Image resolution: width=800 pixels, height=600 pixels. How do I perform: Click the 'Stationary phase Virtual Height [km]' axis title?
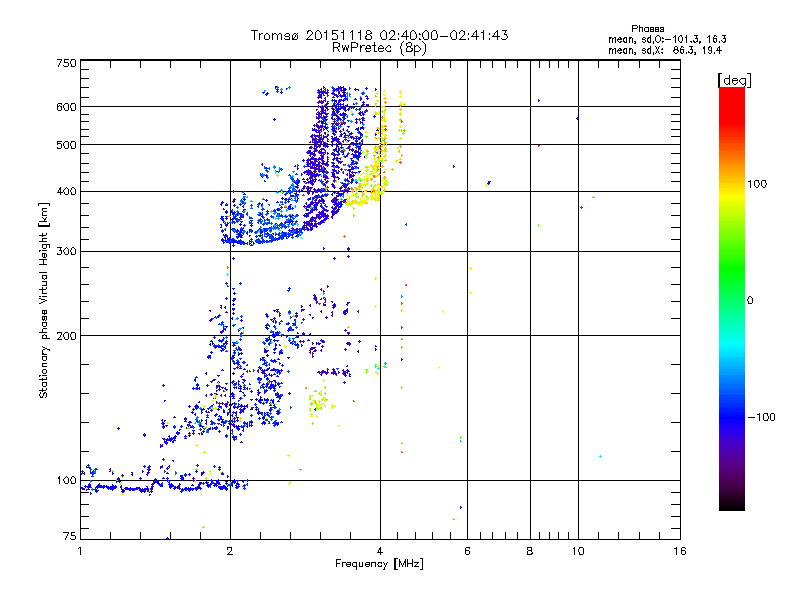point(43,300)
